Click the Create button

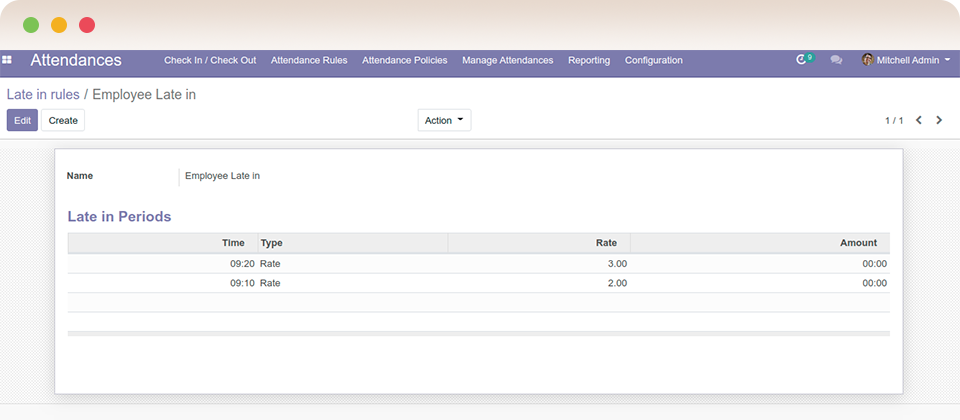pyautogui.click(x=63, y=120)
